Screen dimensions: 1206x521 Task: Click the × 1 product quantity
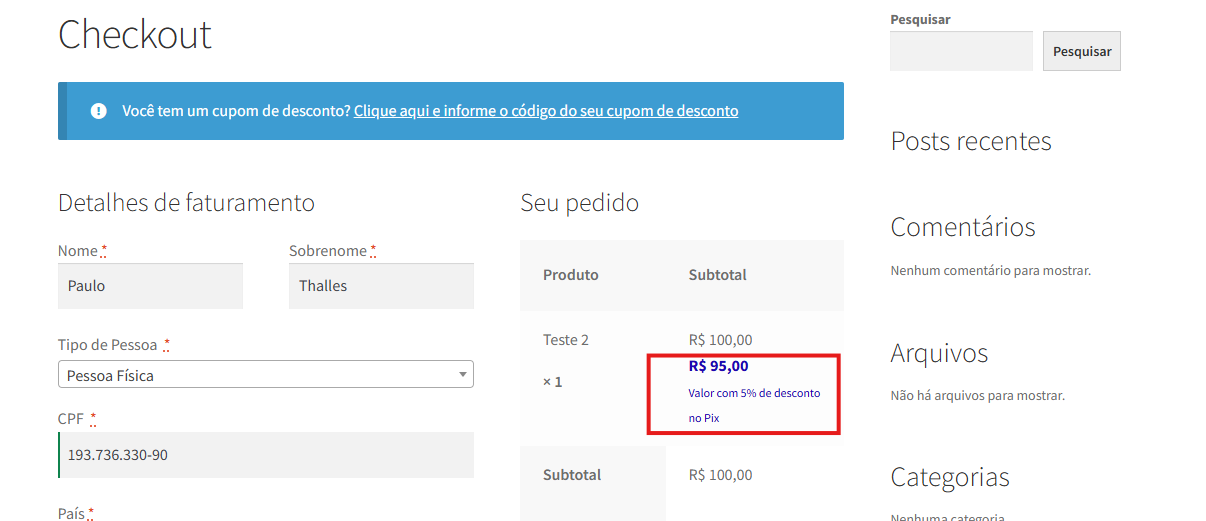(552, 382)
